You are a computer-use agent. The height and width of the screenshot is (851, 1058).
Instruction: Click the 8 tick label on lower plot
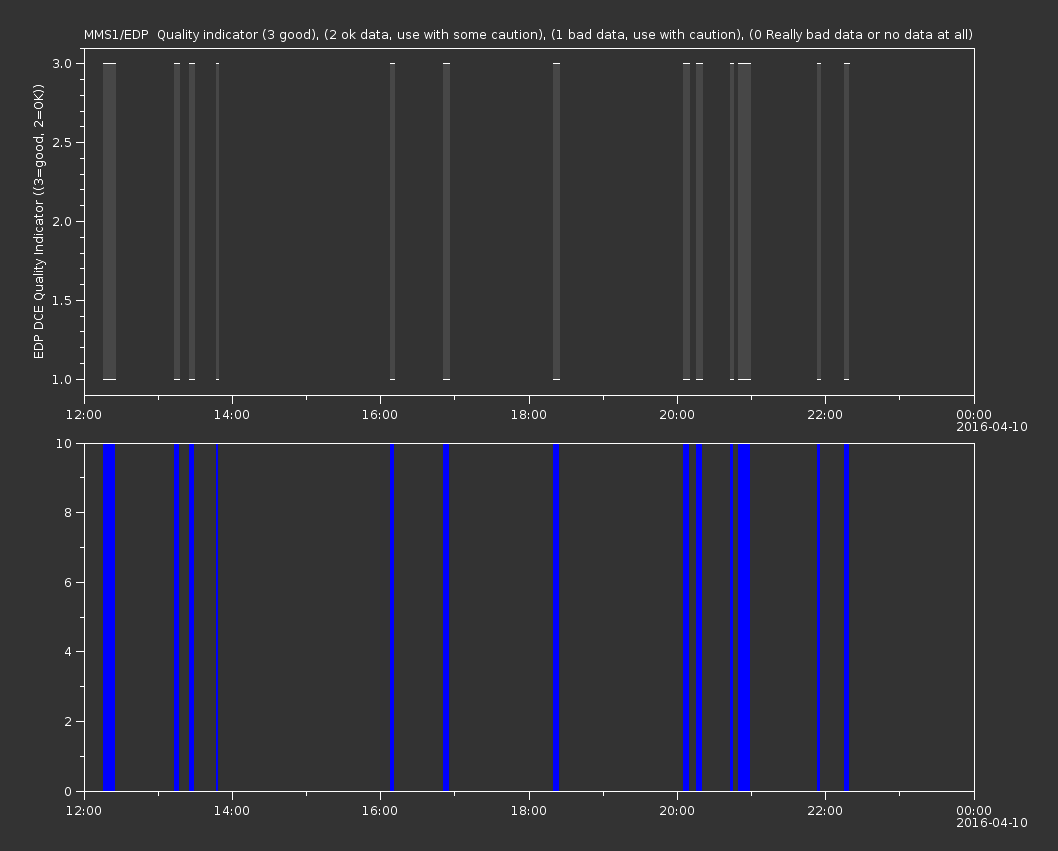(68, 513)
